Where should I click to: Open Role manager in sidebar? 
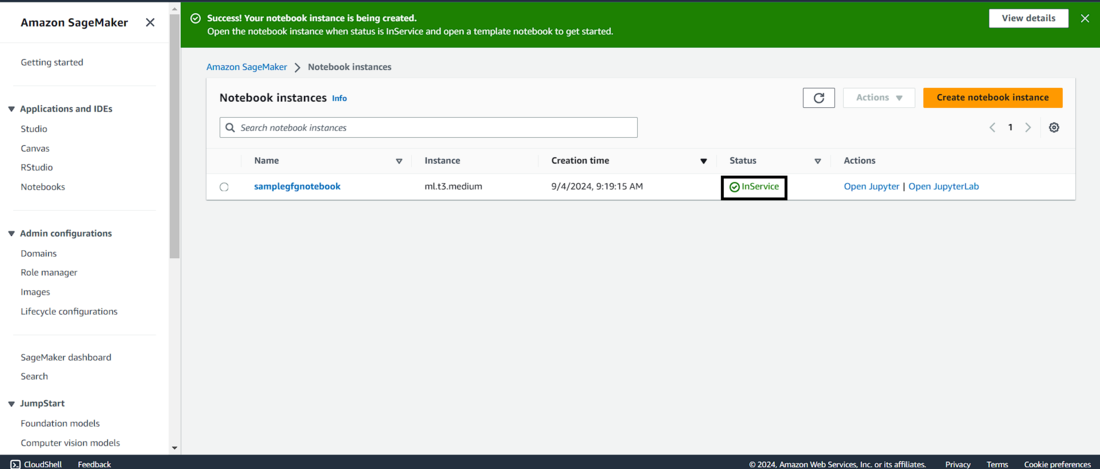49,273
